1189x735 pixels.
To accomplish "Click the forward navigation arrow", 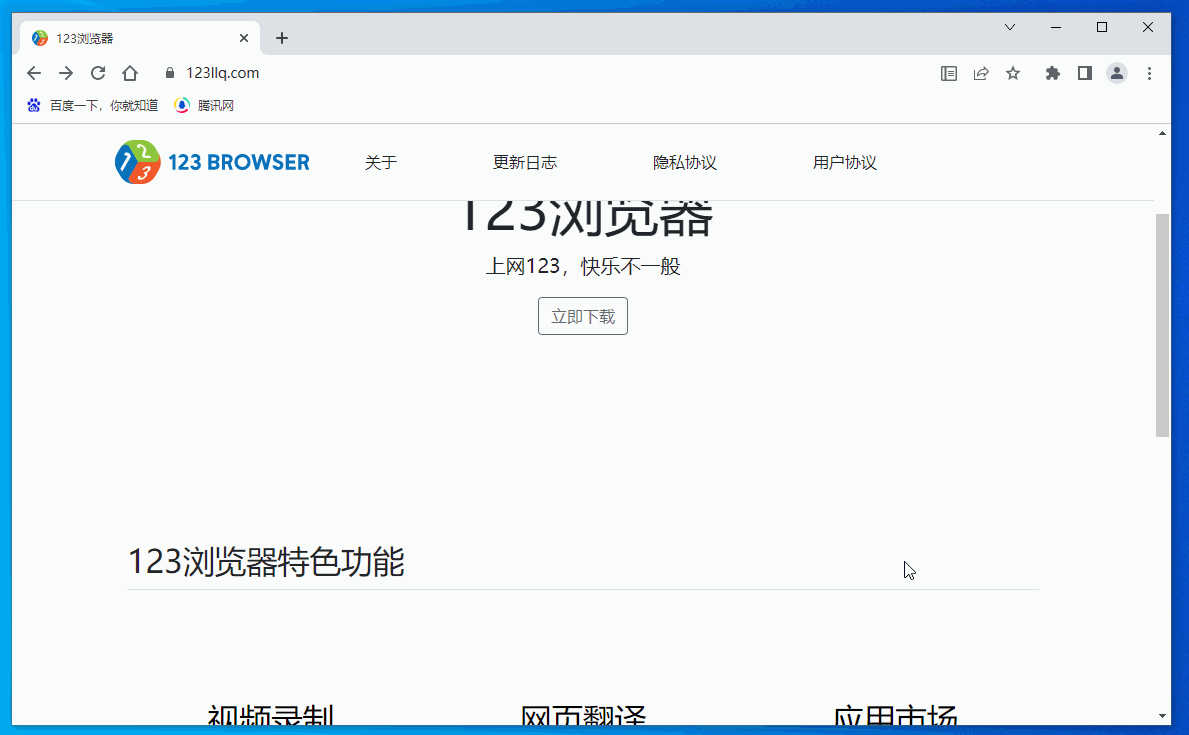I will click(x=66, y=73).
